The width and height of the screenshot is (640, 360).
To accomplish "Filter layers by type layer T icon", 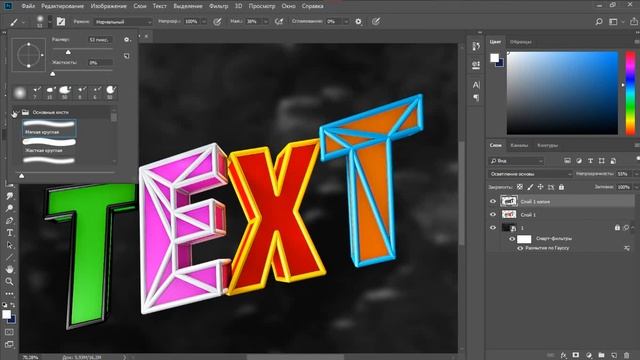I will [590, 161].
